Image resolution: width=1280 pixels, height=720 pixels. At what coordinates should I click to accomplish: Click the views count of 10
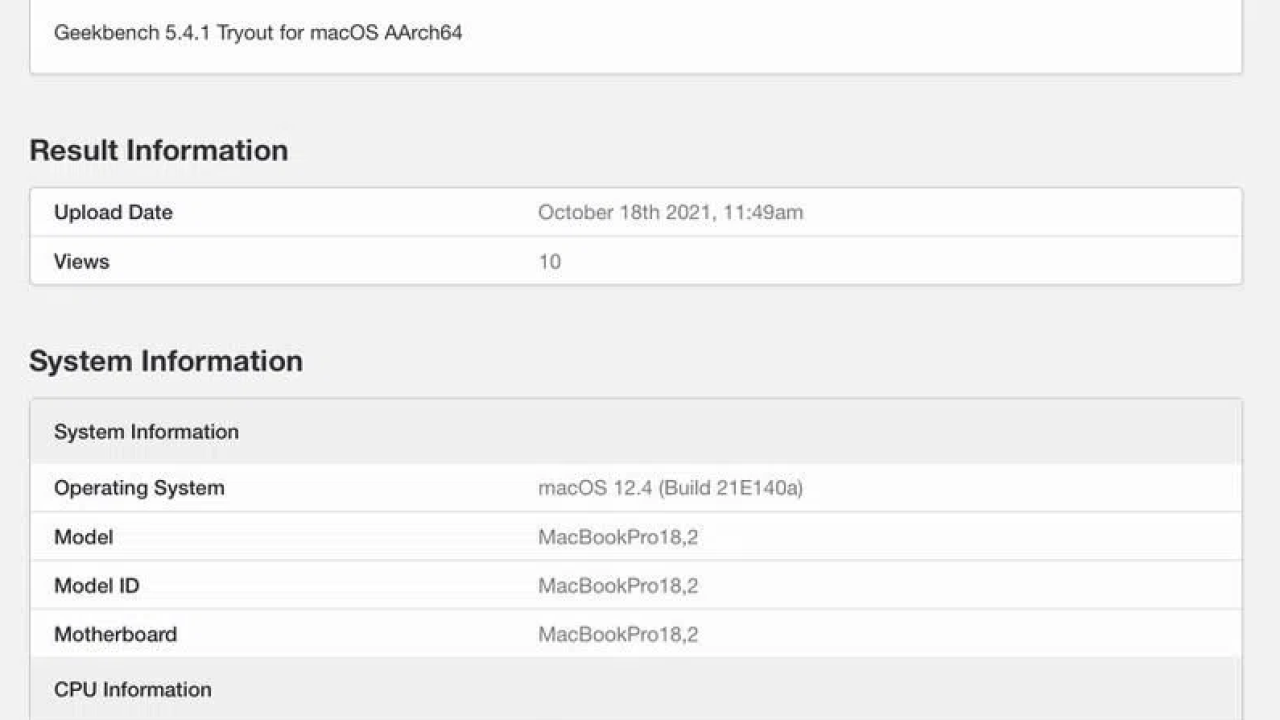pos(549,262)
